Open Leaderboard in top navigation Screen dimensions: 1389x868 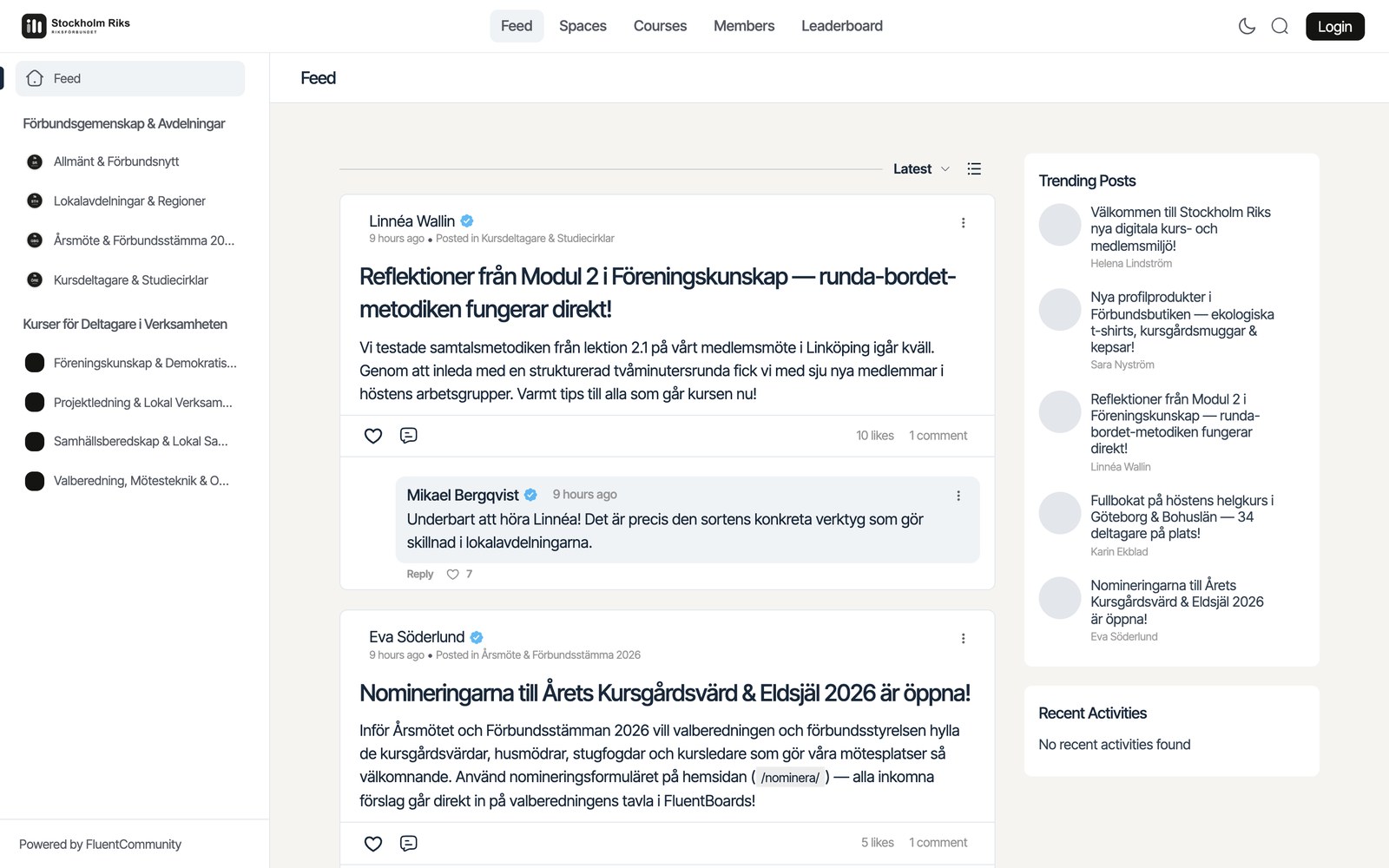point(842,26)
